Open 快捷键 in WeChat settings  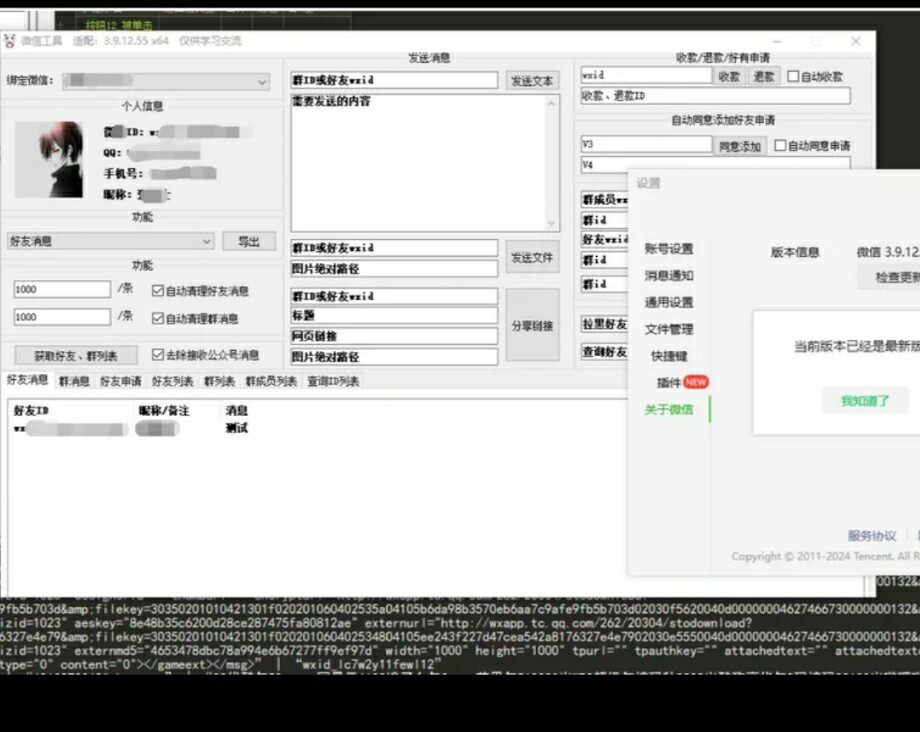pos(669,356)
